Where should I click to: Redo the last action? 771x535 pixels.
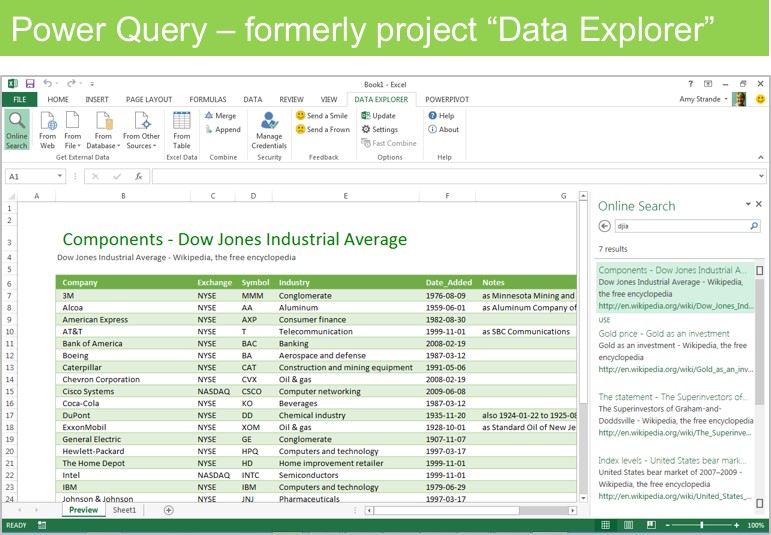72,84
